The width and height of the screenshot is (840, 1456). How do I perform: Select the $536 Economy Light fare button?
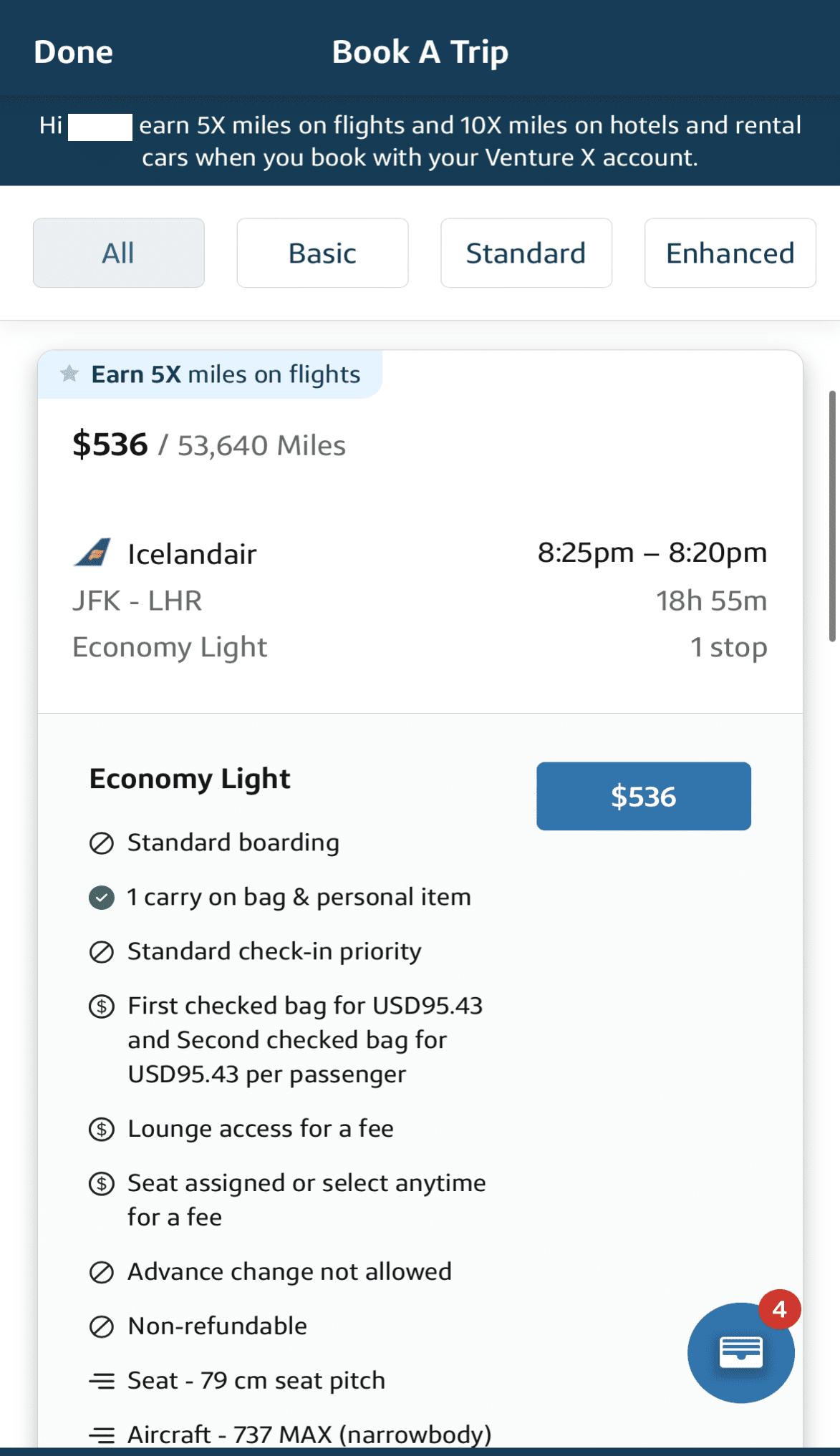click(643, 796)
